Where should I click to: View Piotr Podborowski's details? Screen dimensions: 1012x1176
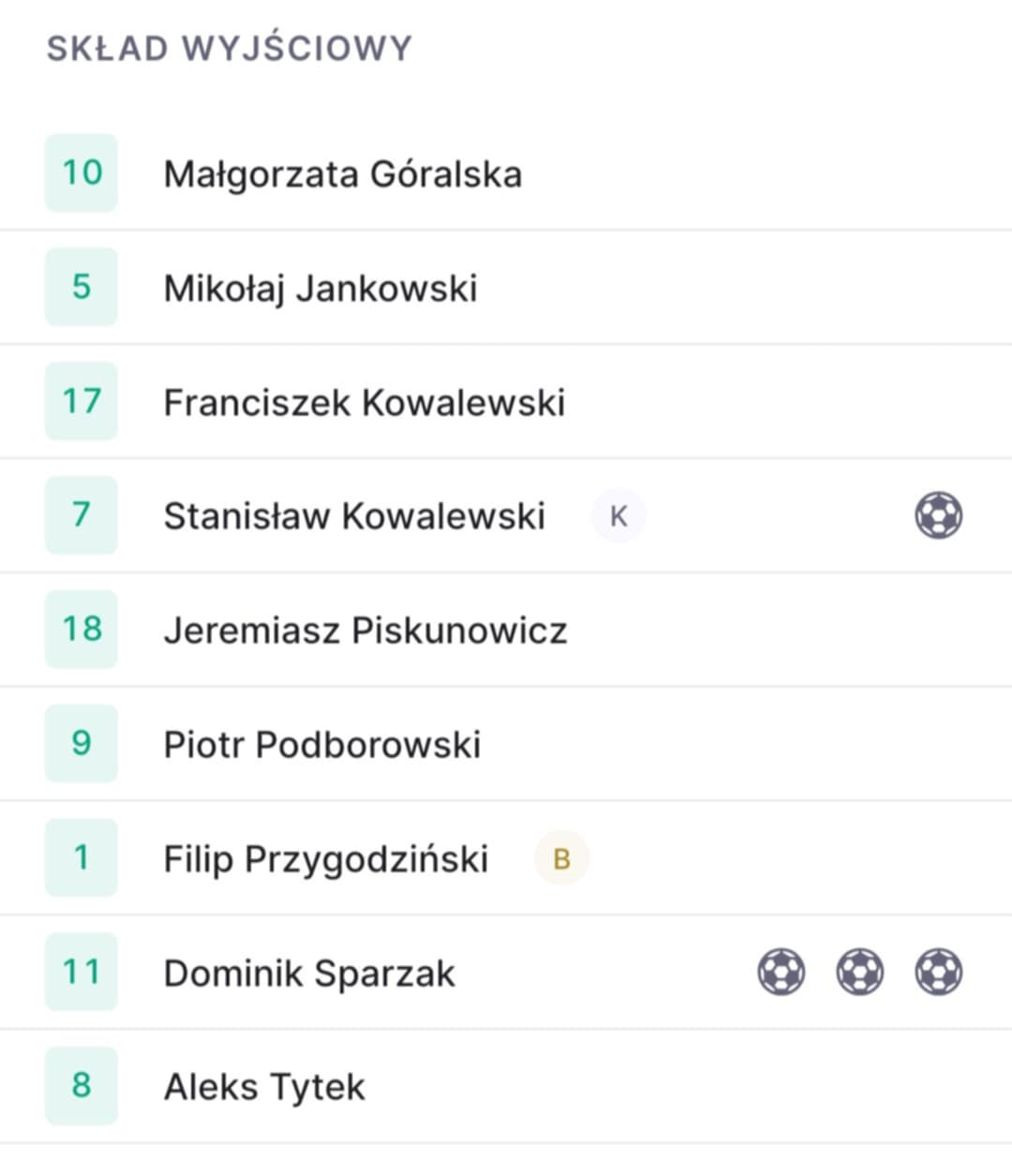click(x=506, y=744)
